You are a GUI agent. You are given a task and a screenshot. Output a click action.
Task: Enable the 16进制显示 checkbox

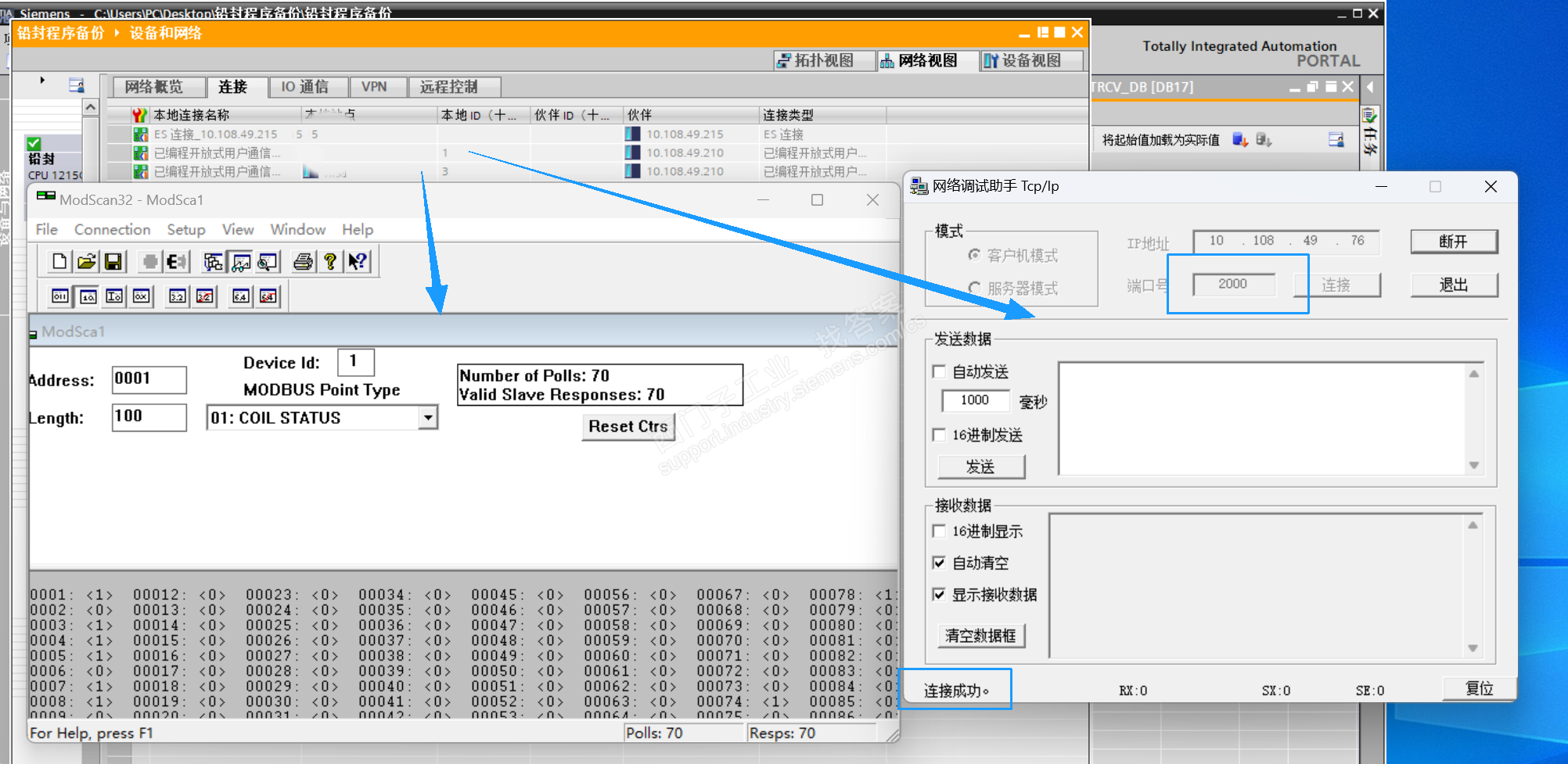[940, 532]
